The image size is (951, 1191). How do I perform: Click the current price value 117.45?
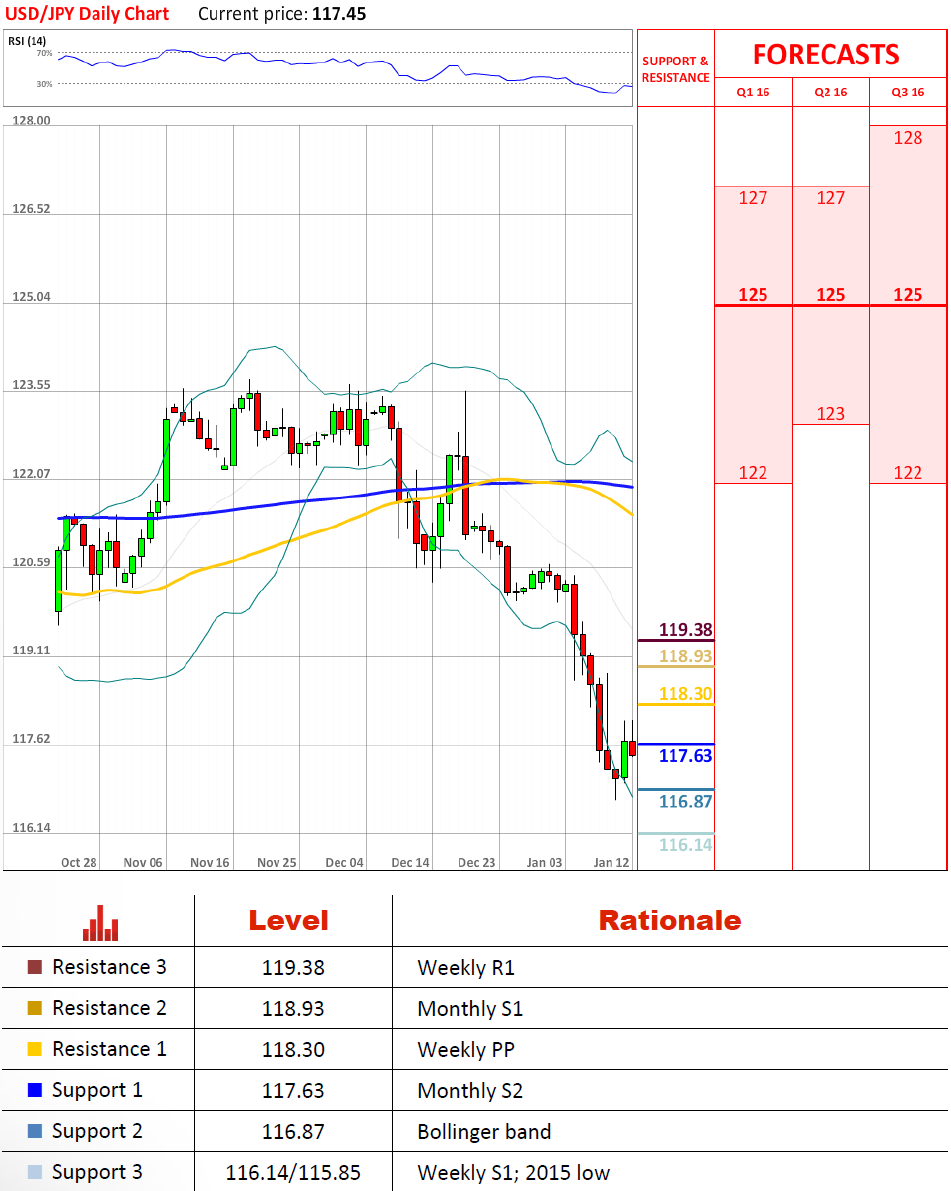point(339,14)
